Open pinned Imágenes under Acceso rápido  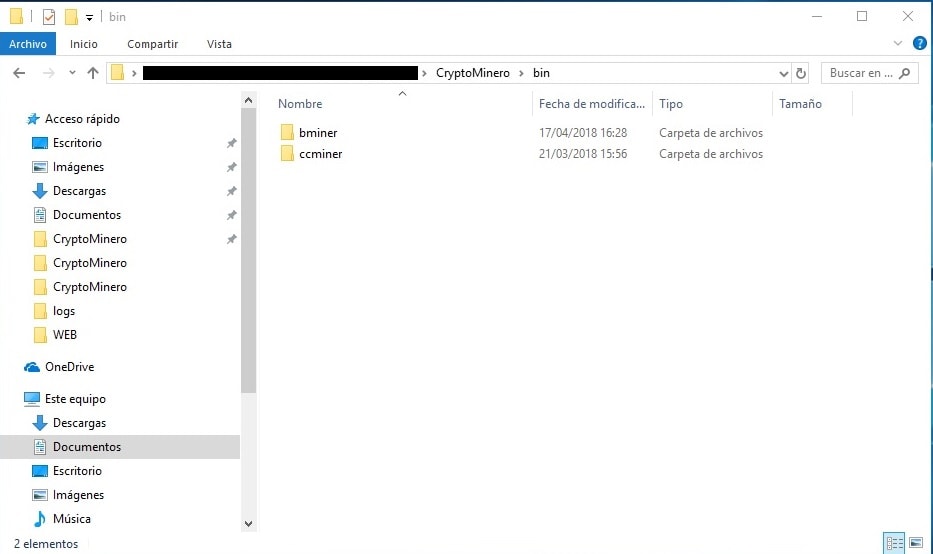click(x=78, y=167)
